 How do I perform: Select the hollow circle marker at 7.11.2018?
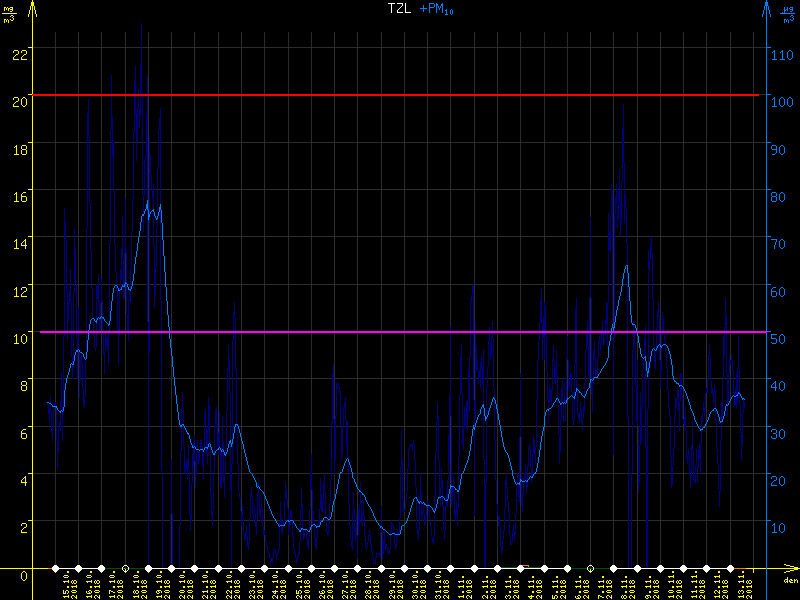[x=590, y=568]
